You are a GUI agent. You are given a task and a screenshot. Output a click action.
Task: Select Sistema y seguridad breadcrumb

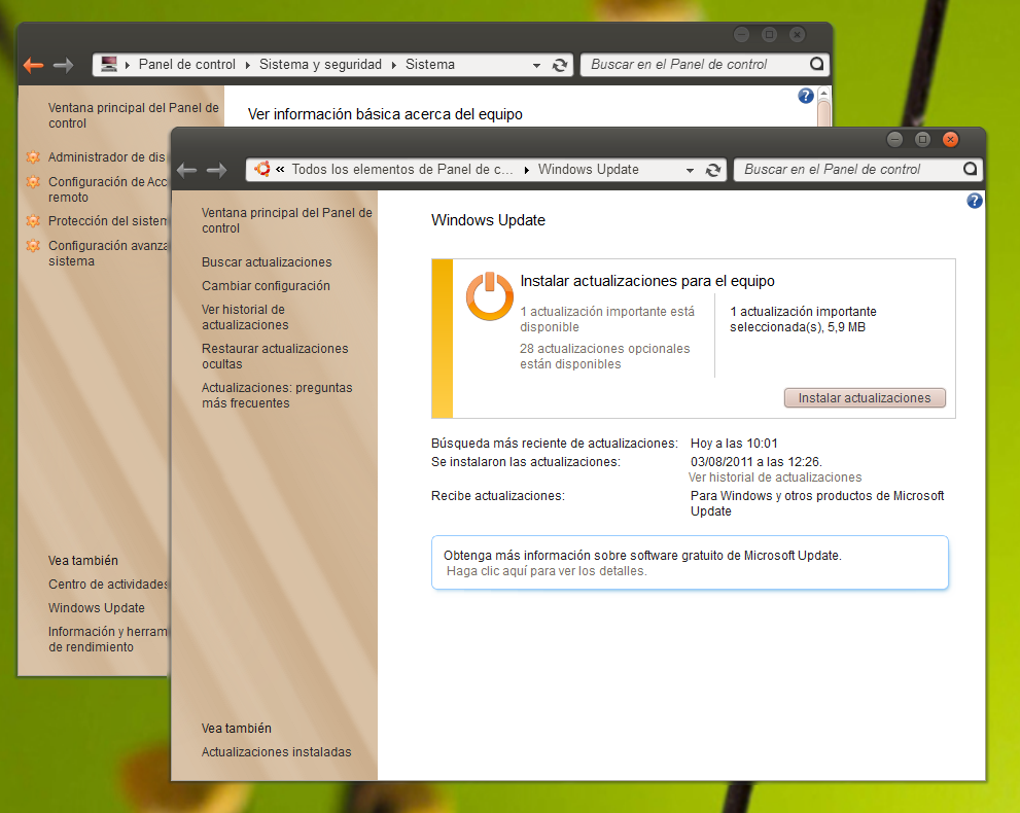(x=320, y=64)
